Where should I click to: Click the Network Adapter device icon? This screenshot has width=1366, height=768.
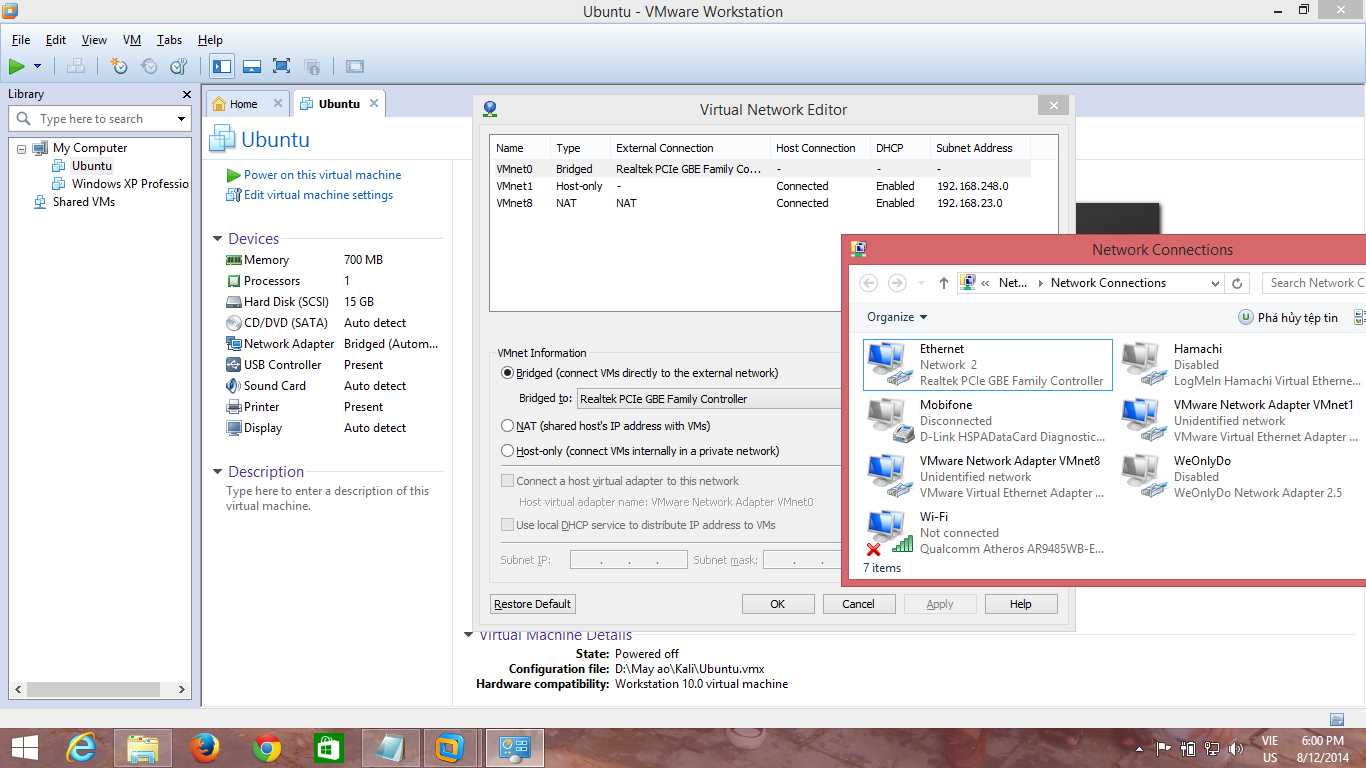234,344
